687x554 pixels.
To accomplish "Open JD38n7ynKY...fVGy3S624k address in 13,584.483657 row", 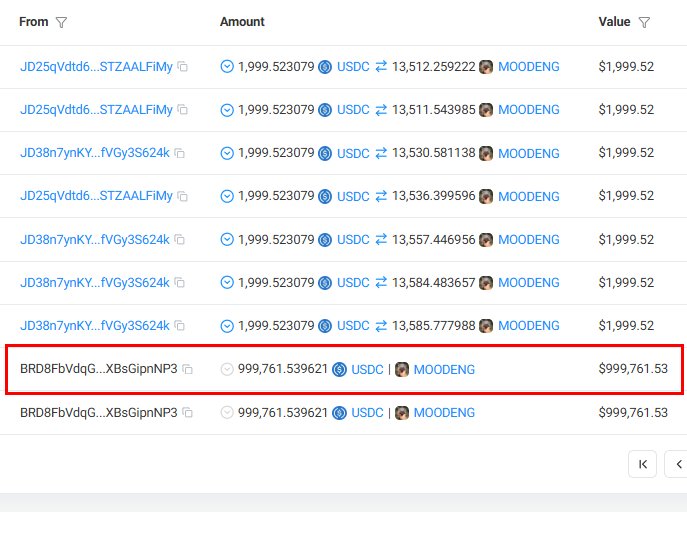I will click(95, 282).
